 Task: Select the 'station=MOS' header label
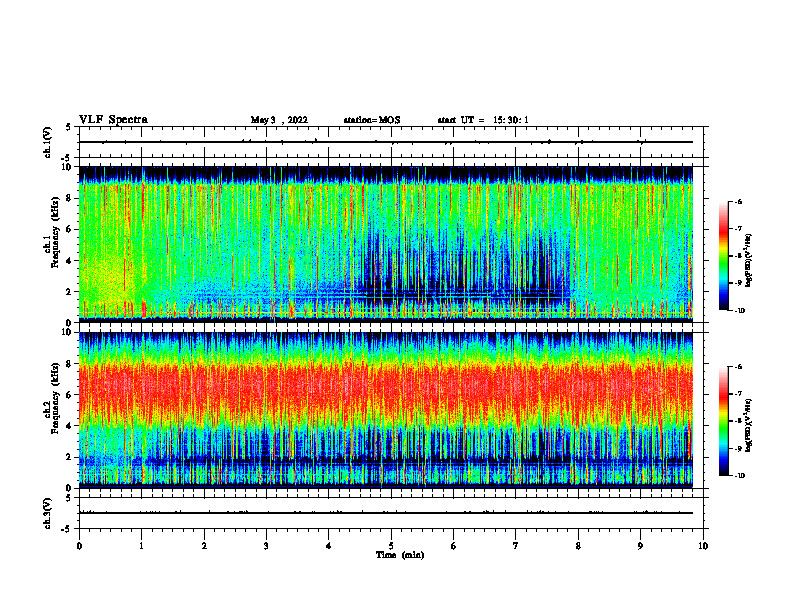click(372, 120)
